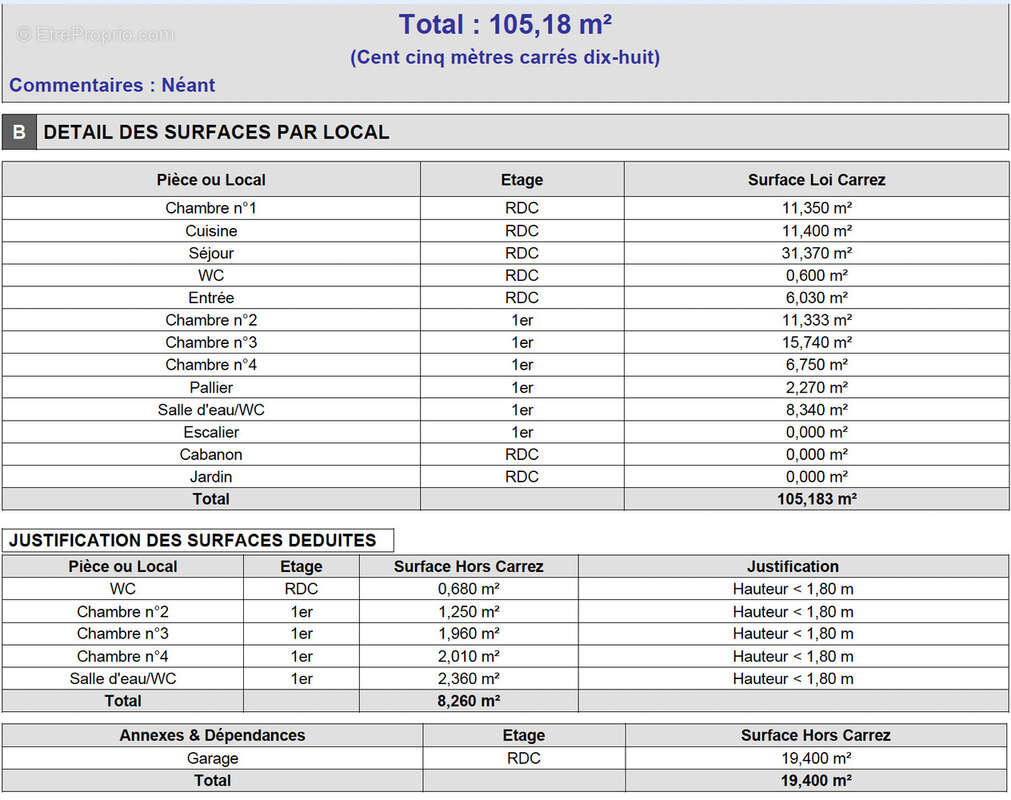Click the Jardin row label
Image resolution: width=1011 pixels, height=800 pixels.
(211, 477)
